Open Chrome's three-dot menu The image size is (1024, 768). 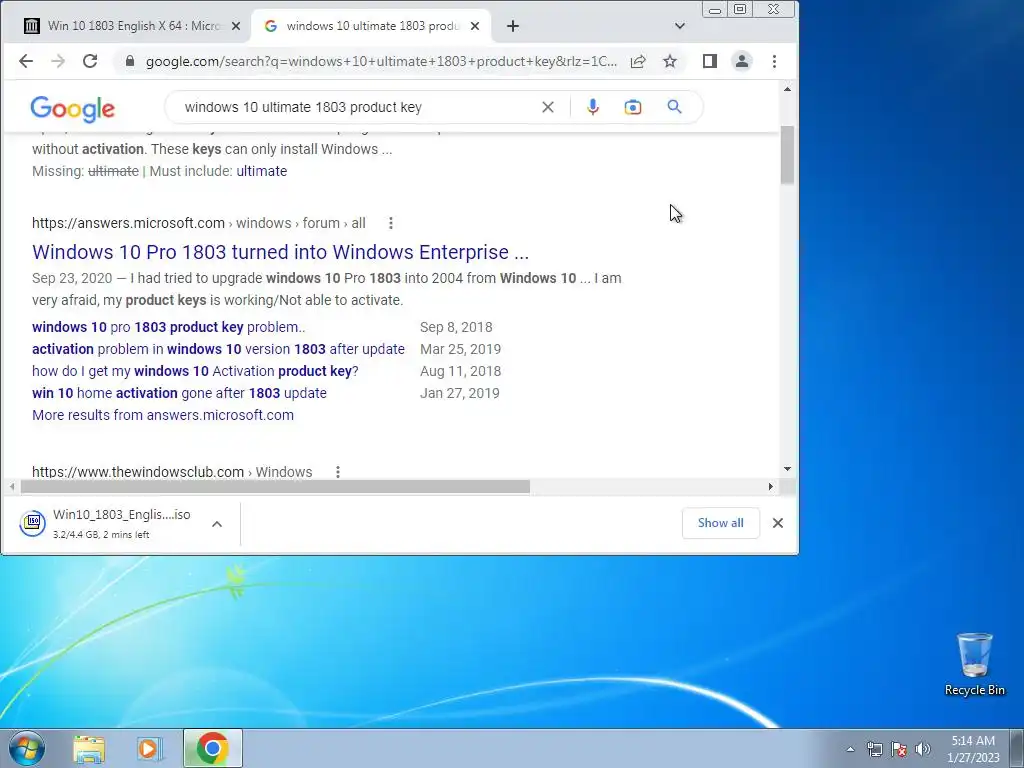pyautogui.click(x=775, y=61)
